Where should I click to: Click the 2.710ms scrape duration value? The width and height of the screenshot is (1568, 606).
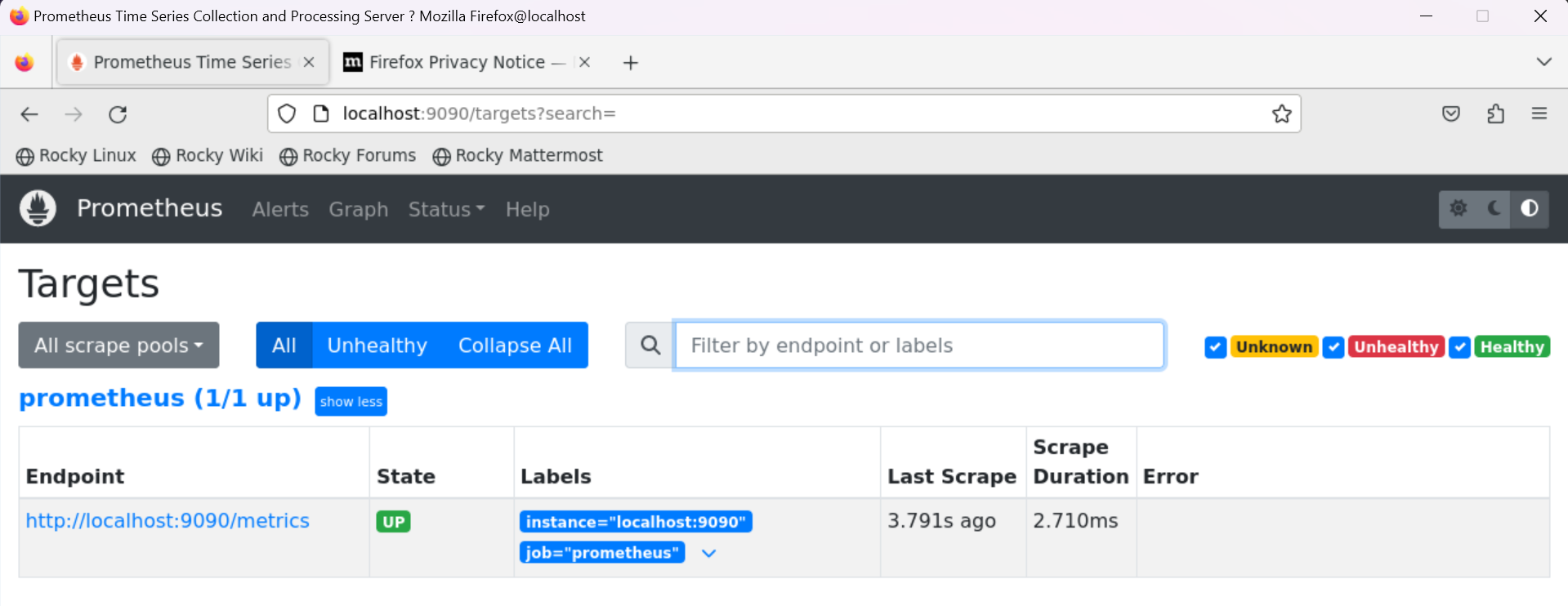[1075, 521]
